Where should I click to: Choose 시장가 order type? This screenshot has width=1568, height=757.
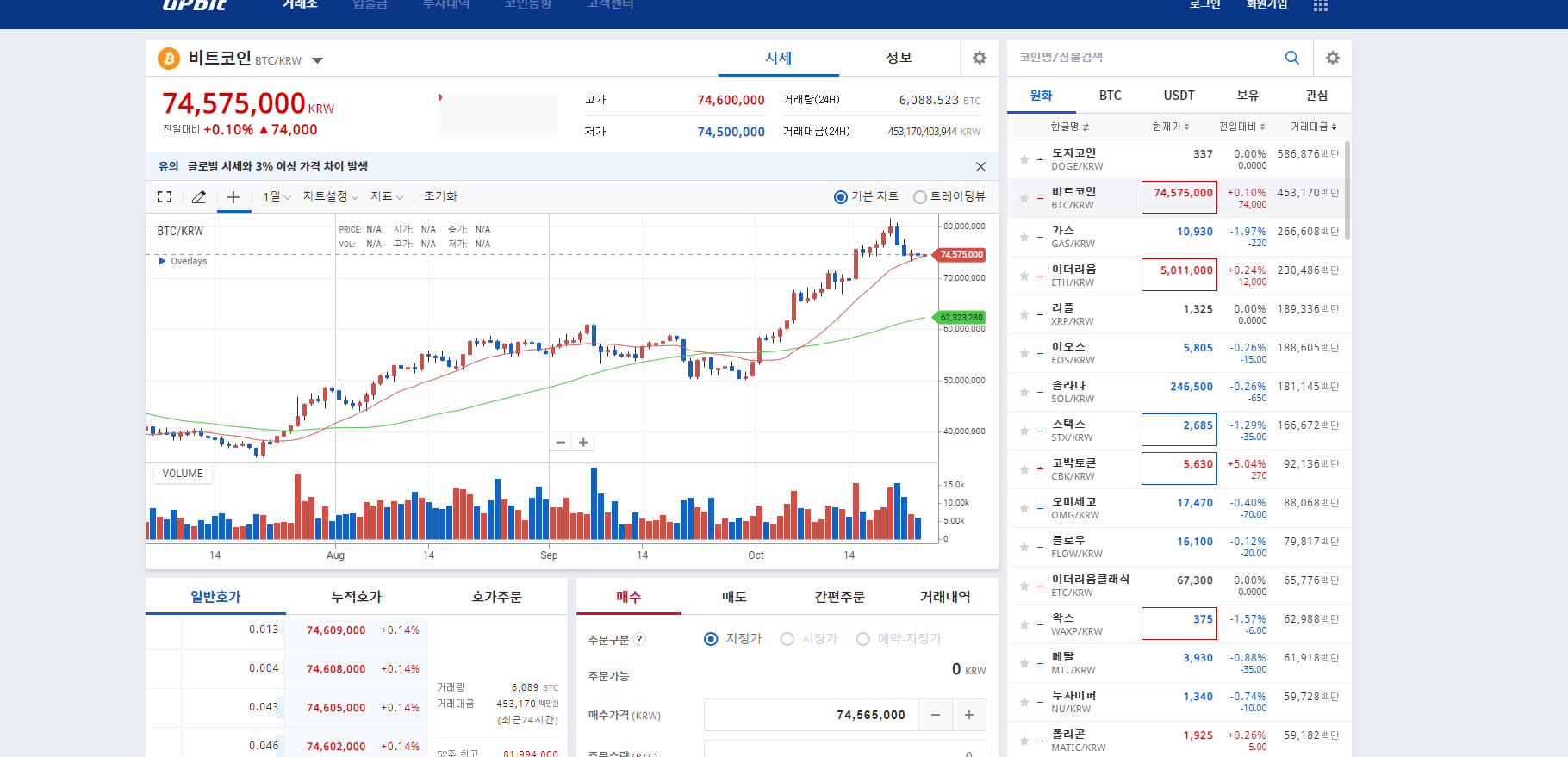click(x=787, y=639)
